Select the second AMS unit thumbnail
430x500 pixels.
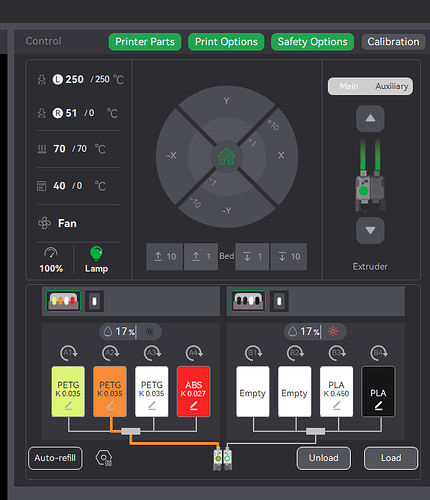(x=248, y=301)
